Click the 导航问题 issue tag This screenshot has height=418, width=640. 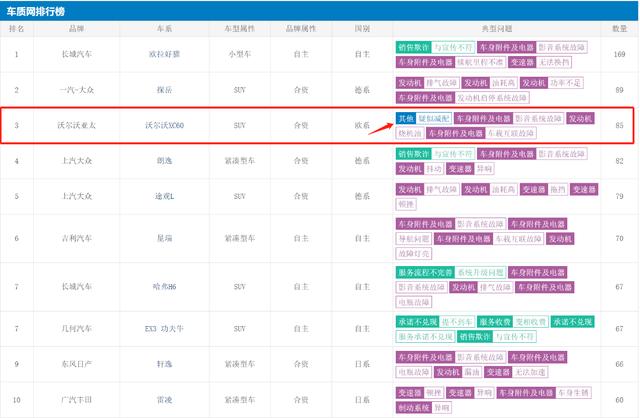(x=414, y=239)
